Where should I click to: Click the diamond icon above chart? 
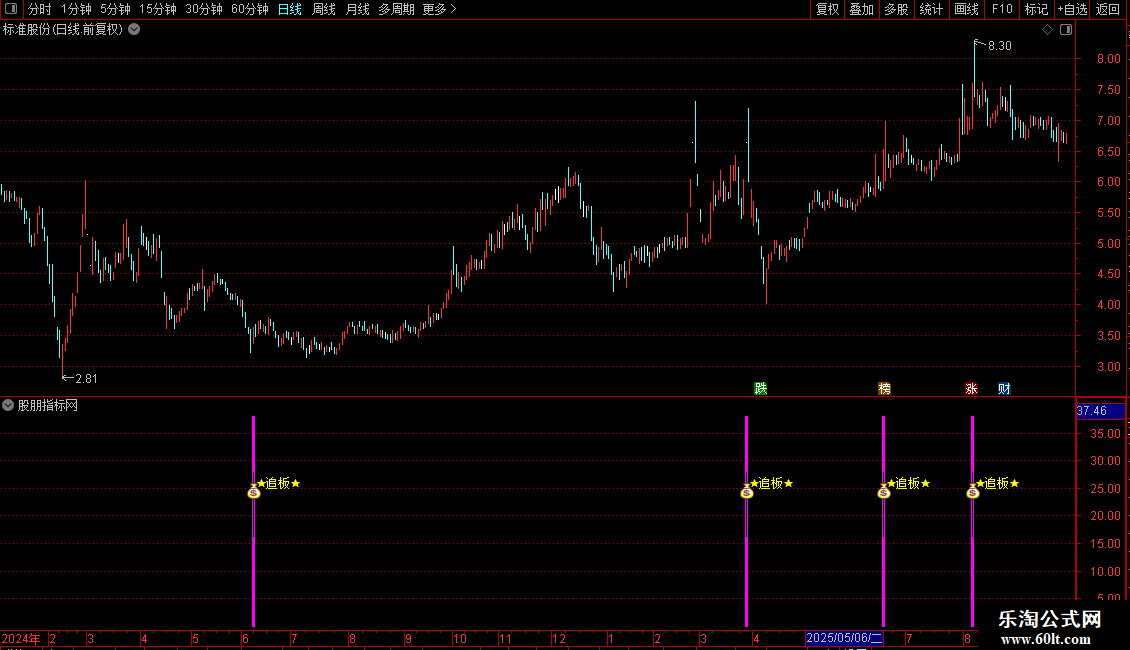click(x=1048, y=30)
